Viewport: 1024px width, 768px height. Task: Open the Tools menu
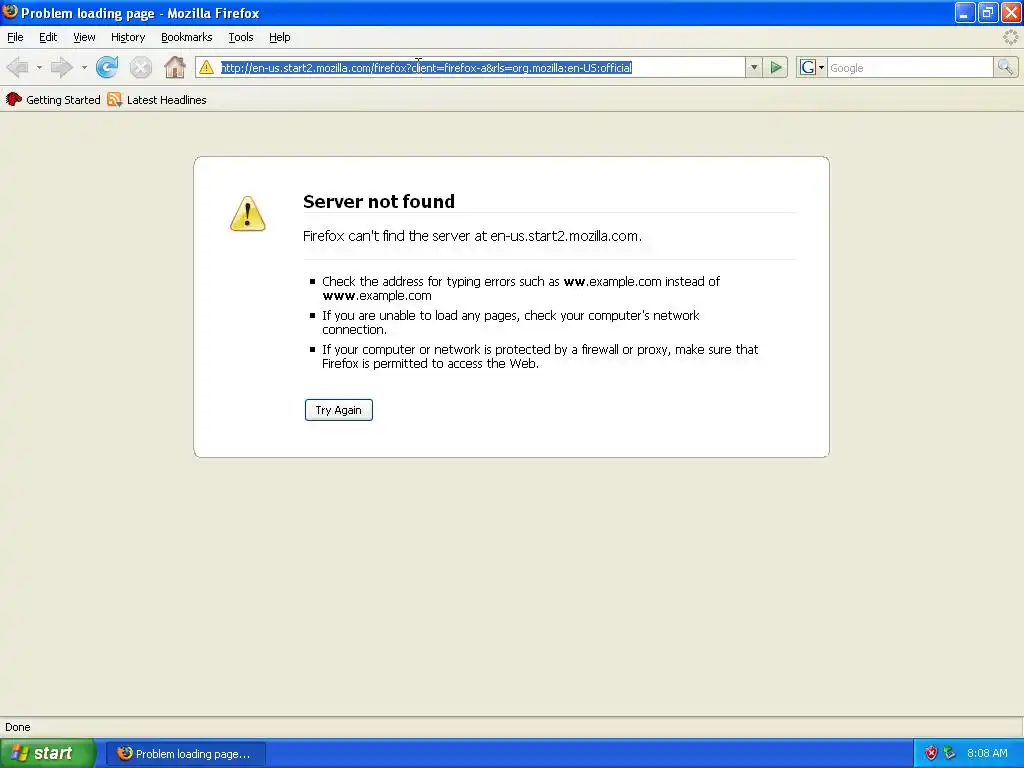coord(241,37)
